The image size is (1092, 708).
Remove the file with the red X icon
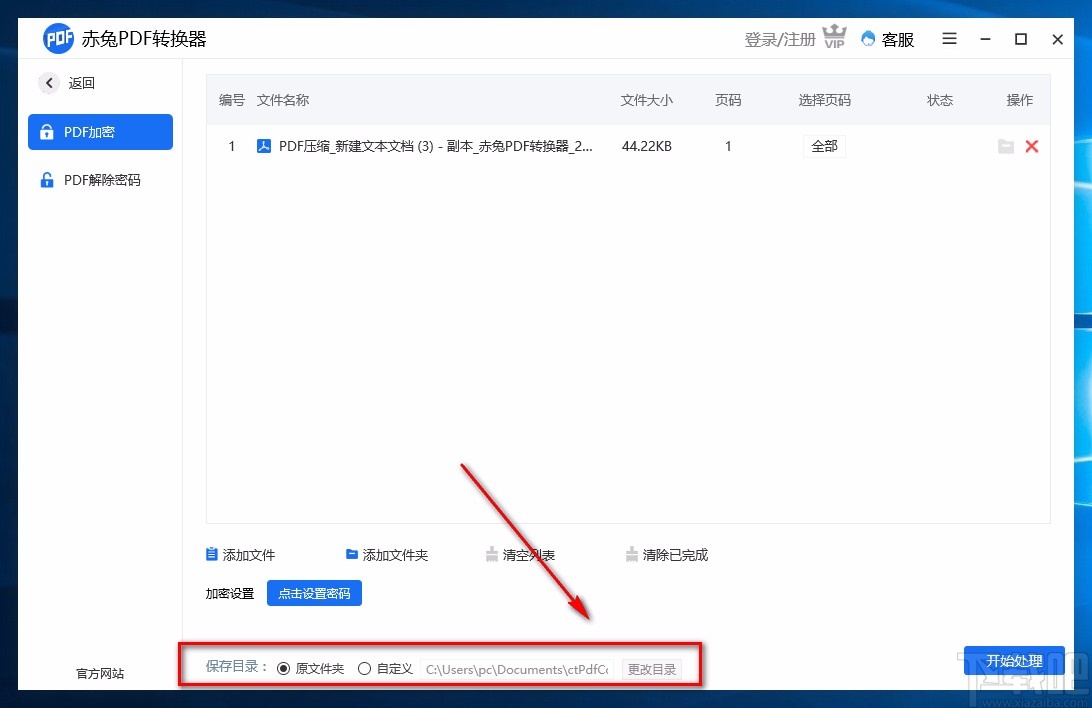(x=1032, y=146)
